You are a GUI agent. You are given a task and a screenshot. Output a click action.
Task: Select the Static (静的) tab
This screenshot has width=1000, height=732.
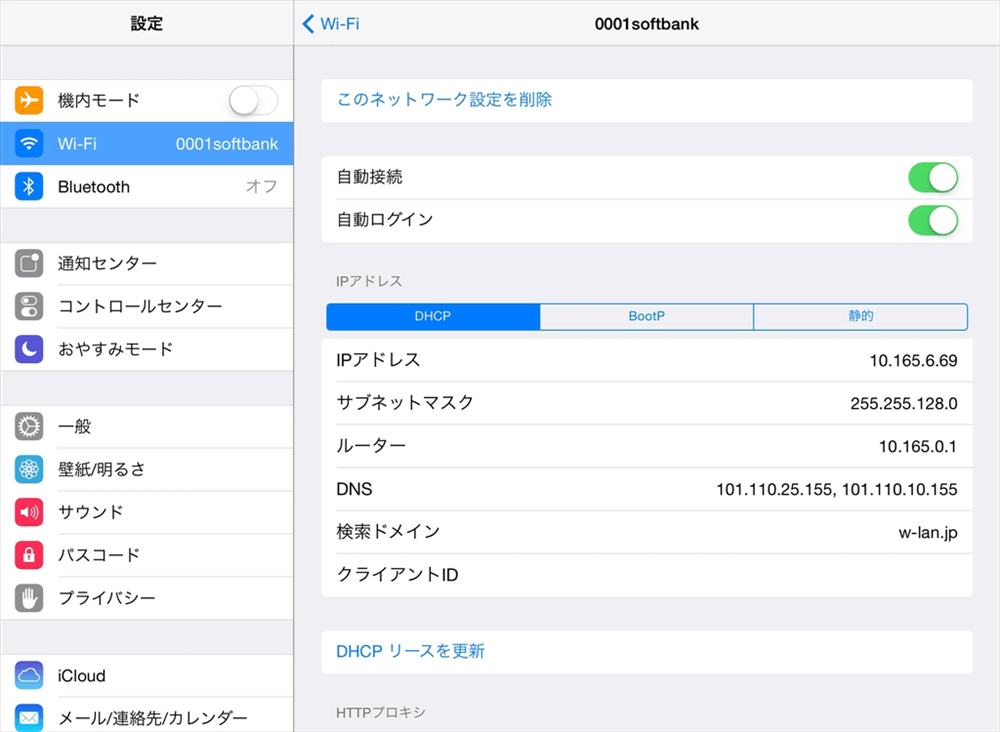(860, 316)
